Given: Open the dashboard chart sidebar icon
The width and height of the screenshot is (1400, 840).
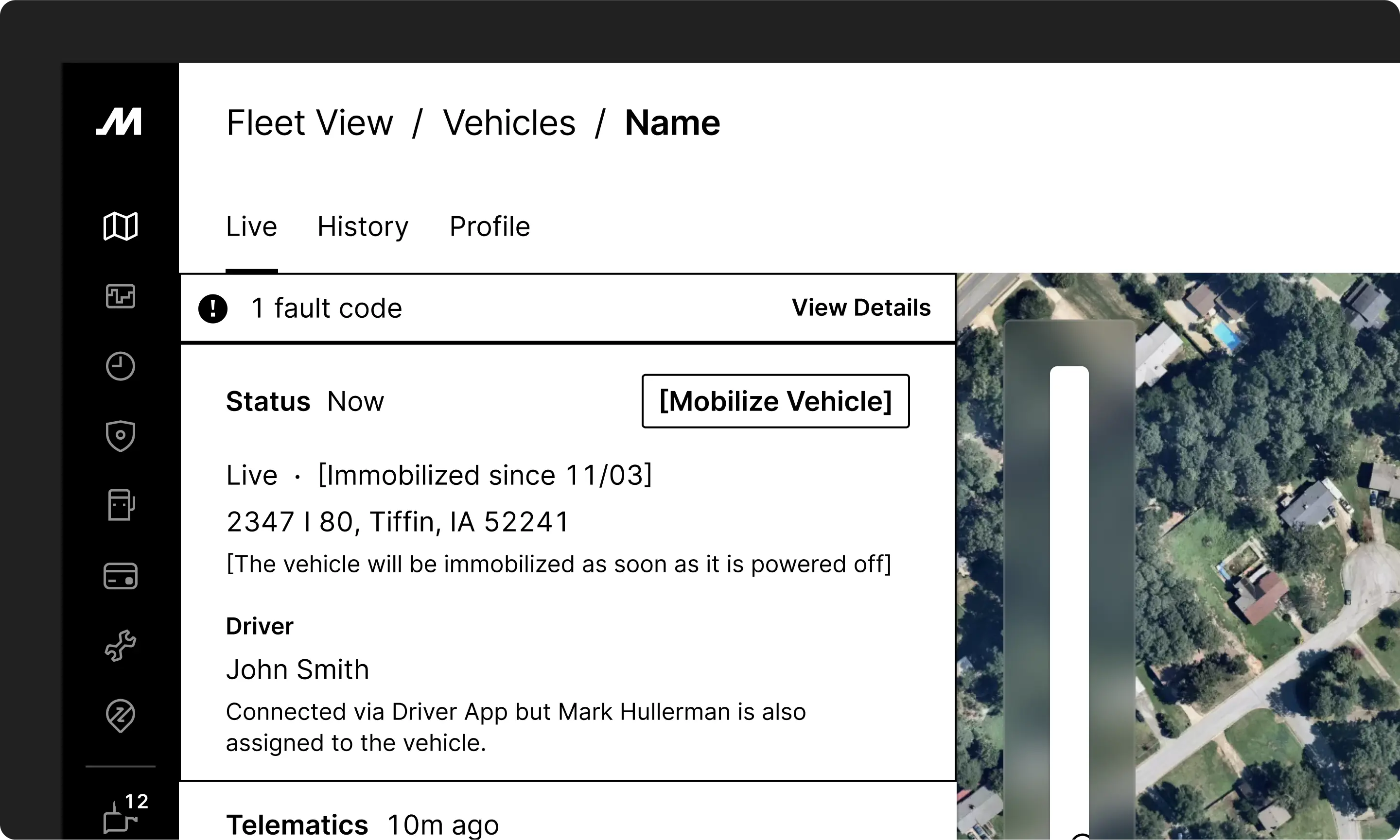Looking at the screenshot, I should tap(120, 296).
